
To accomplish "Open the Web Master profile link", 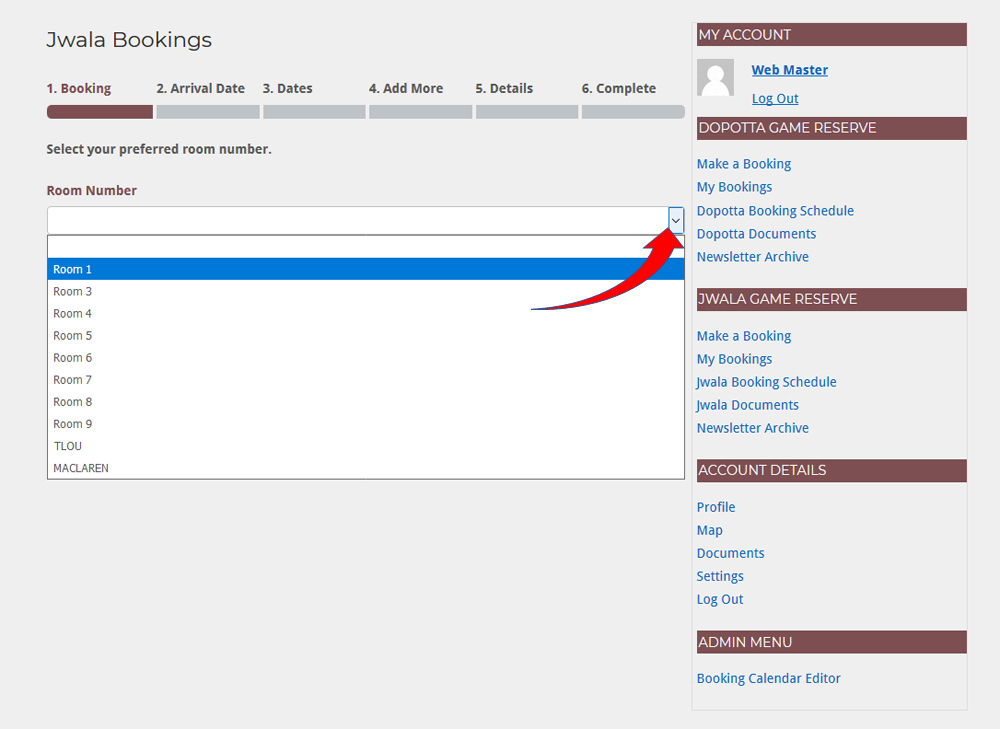I will click(x=789, y=70).
